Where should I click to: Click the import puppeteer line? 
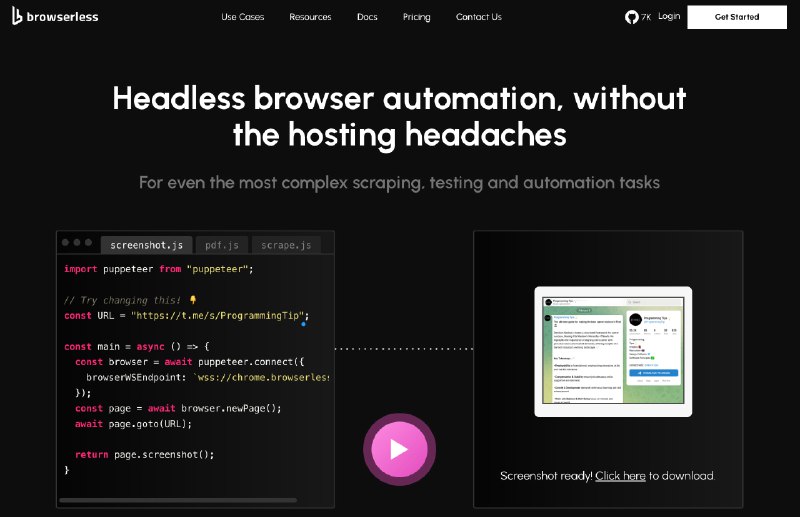pyautogui.click(x=159, y=269)
